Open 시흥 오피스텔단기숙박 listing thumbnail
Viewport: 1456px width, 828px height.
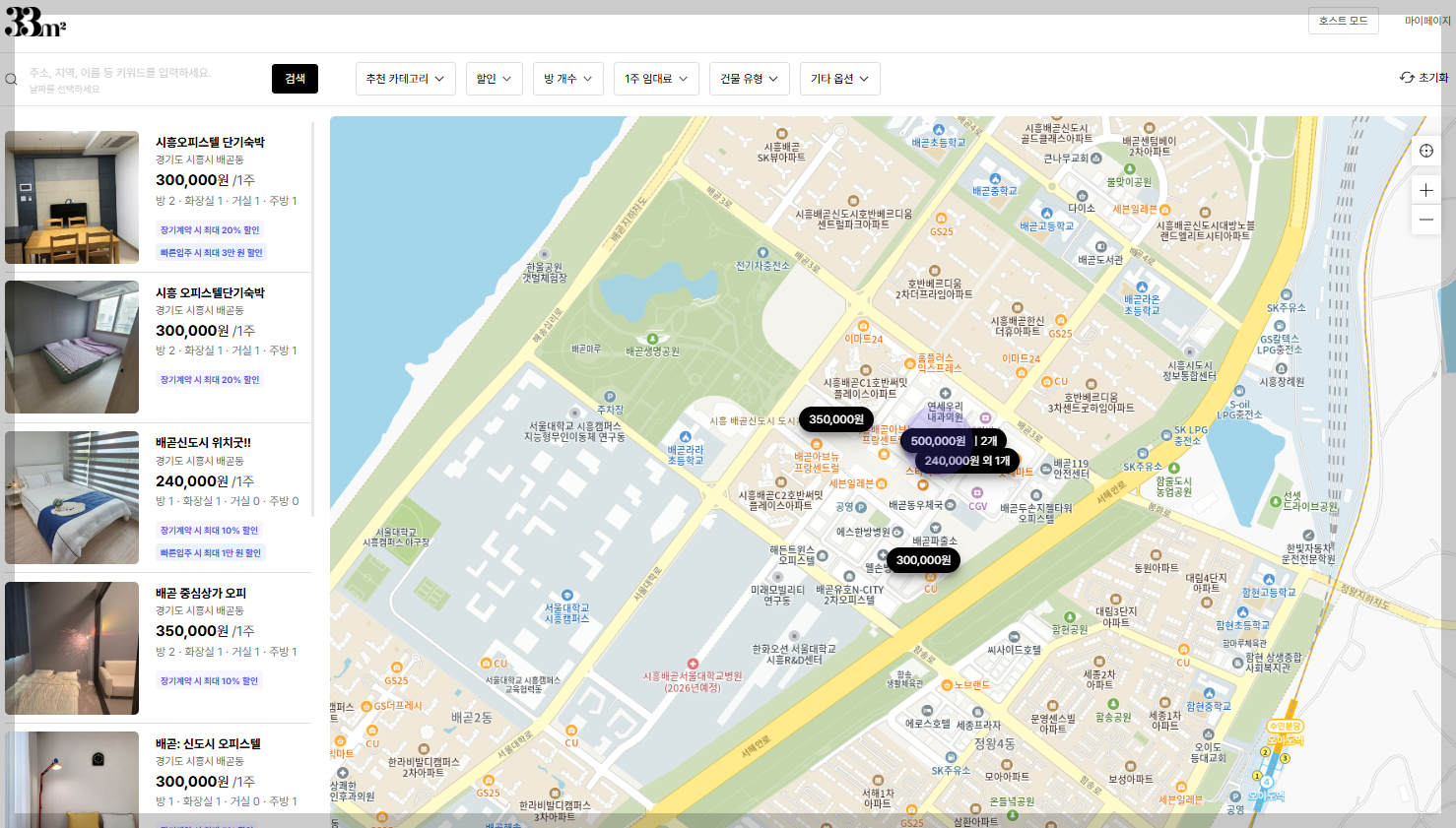72,347
